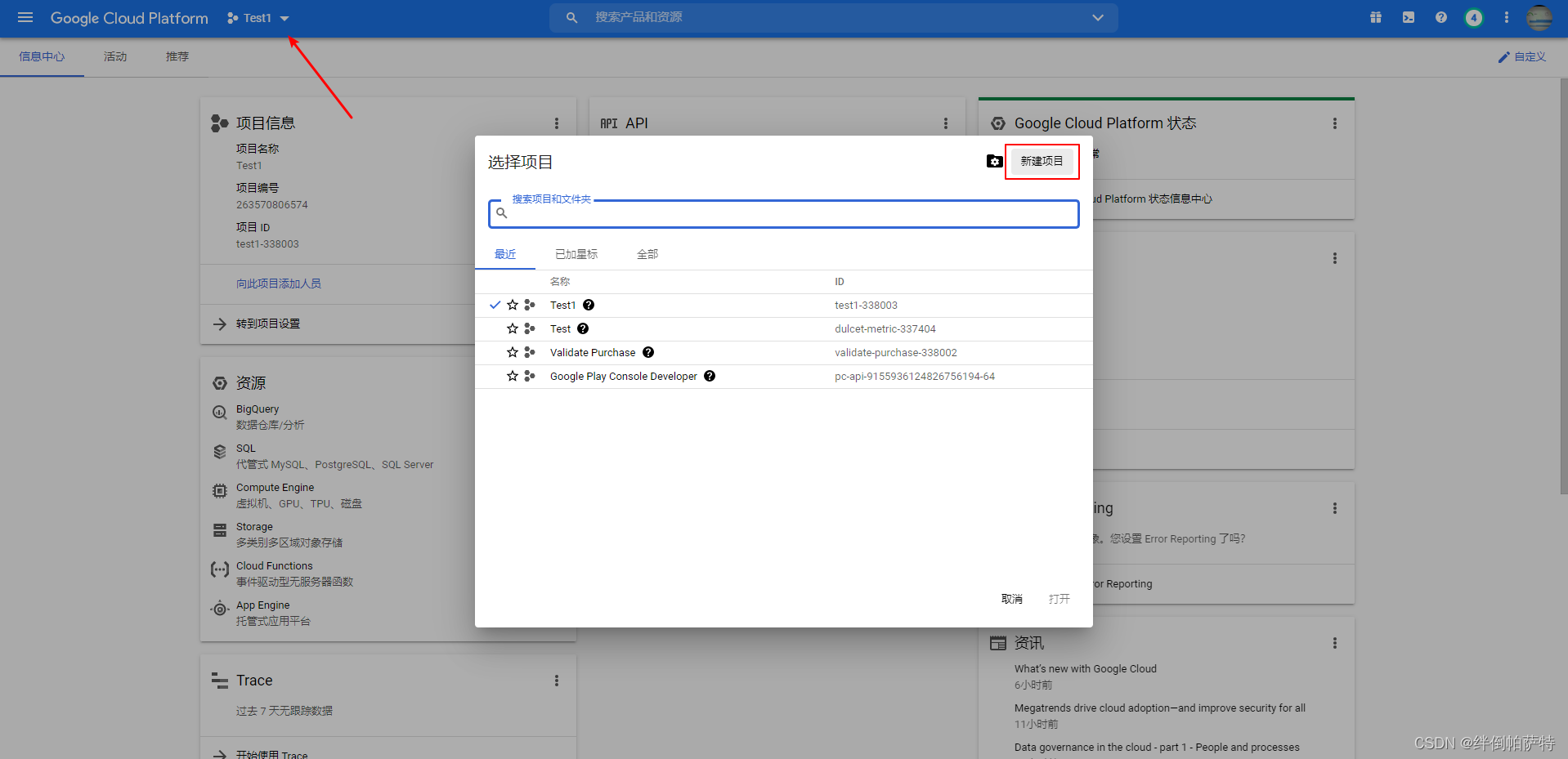Activate Cloud Shell terminal icon

tap(1409, 17)
